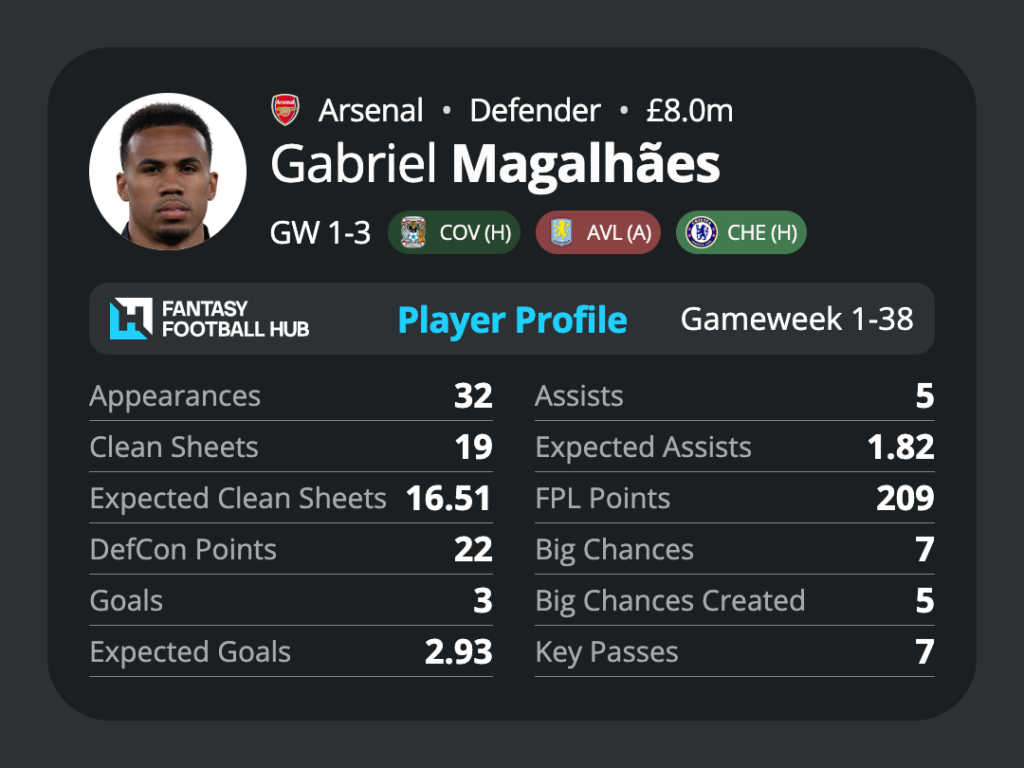Click the £8.0m price label

(x=690, y=110)
